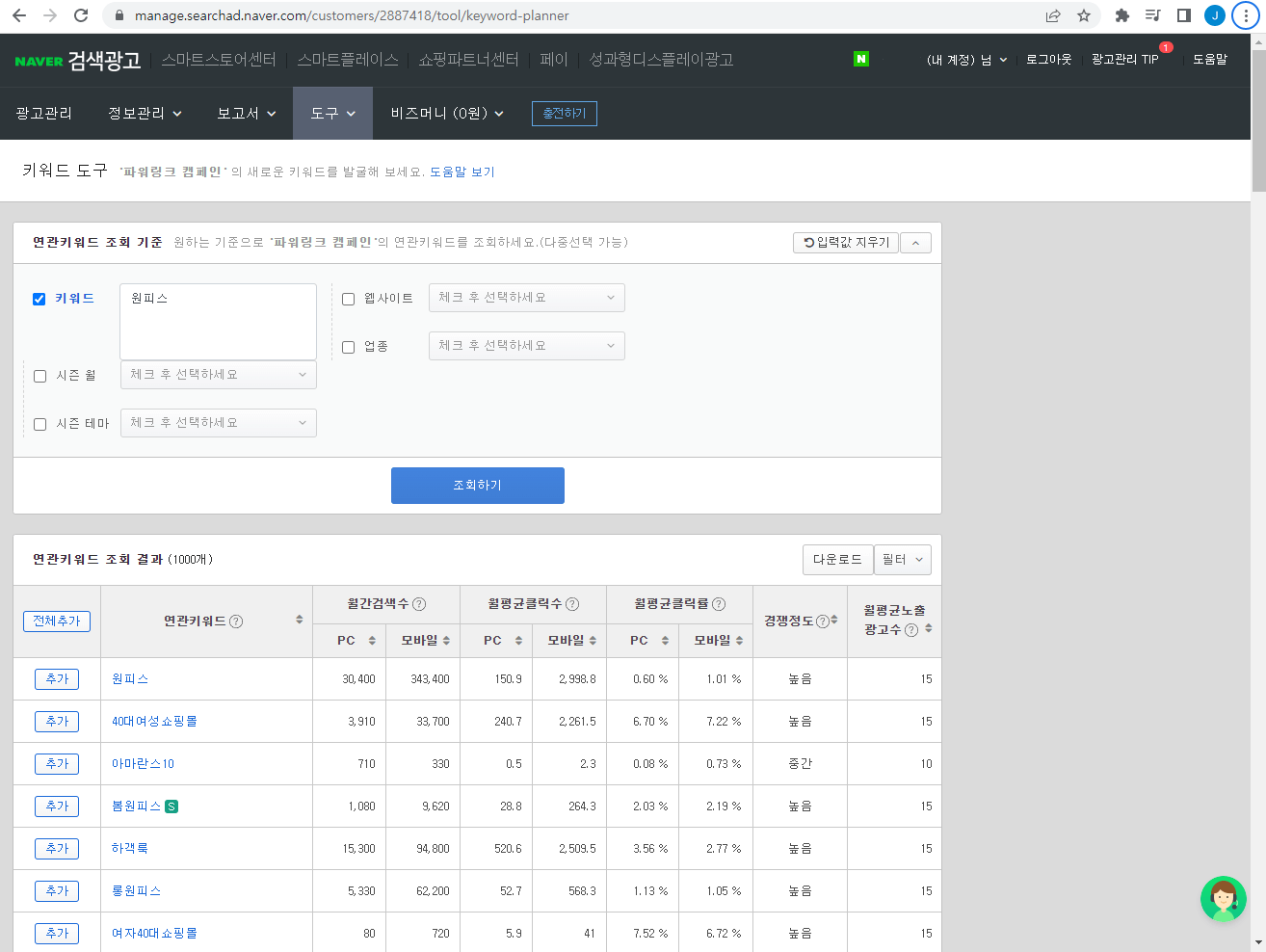Click the 전체추가 button
The image size is (1266, 952).
tap(57, 621)
